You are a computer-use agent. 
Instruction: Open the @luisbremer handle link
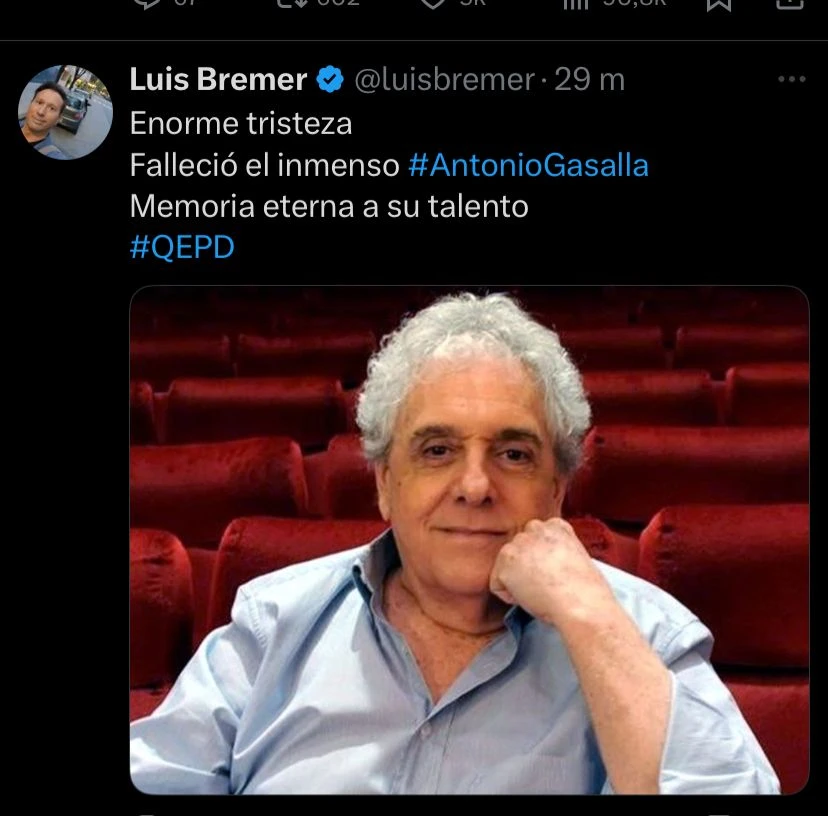[445, 80]
